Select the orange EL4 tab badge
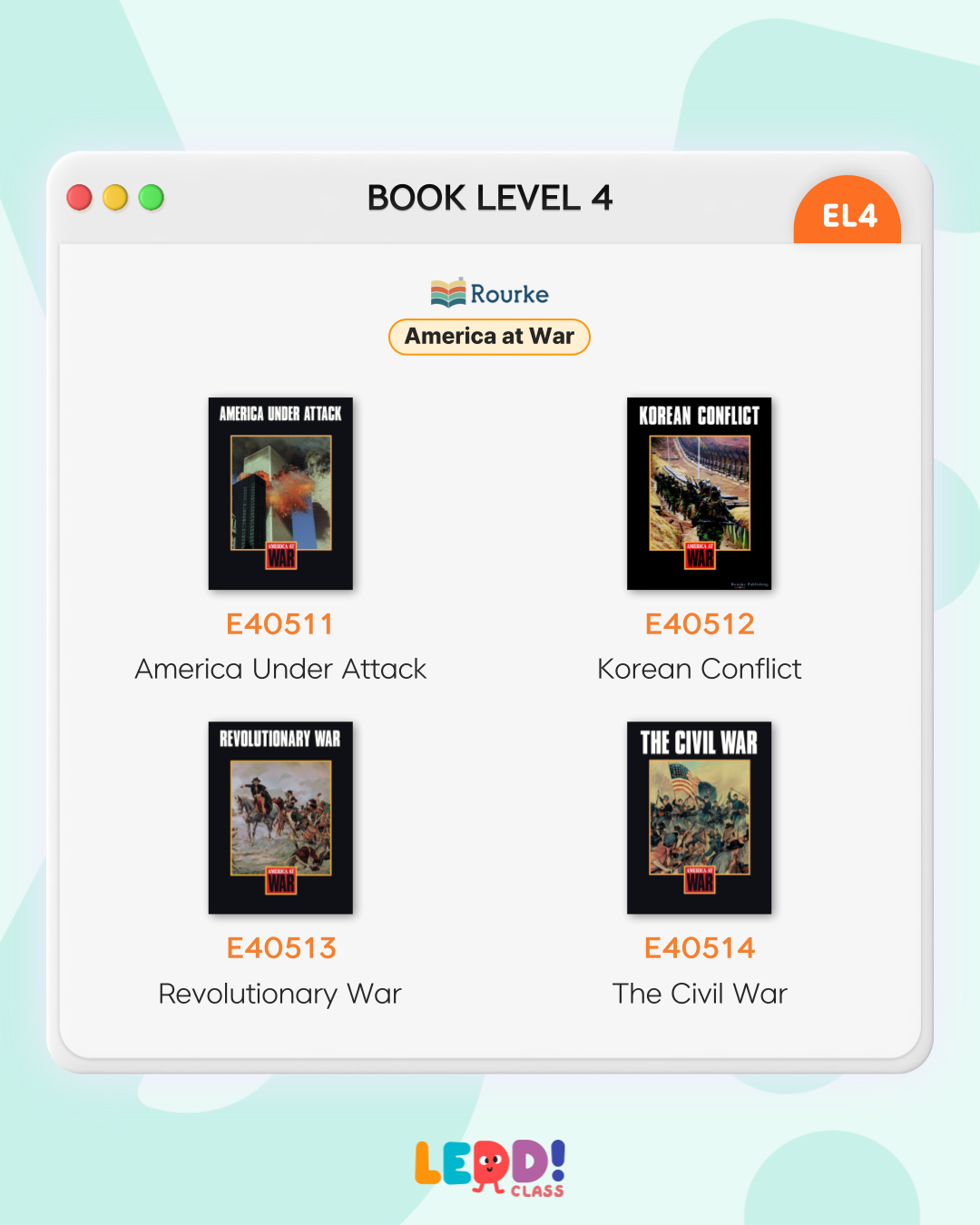The image size is (980, 1225). pyautogui.click(x=848, y=211)
